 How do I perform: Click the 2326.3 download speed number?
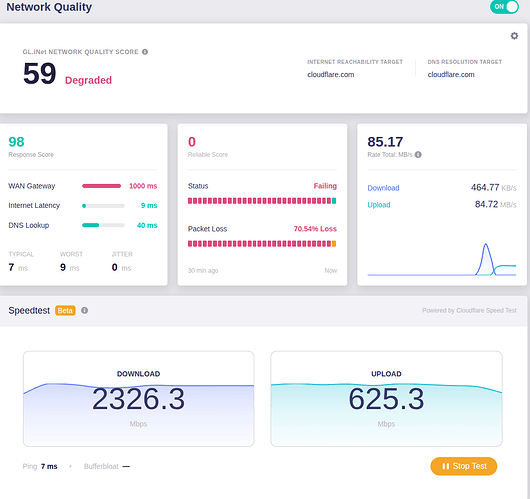tap(138, 399)
